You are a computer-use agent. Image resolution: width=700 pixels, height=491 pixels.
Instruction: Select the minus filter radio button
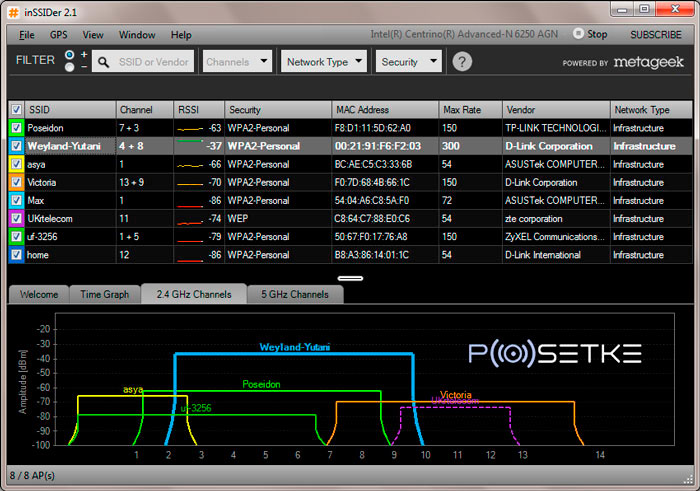point(70,67)
